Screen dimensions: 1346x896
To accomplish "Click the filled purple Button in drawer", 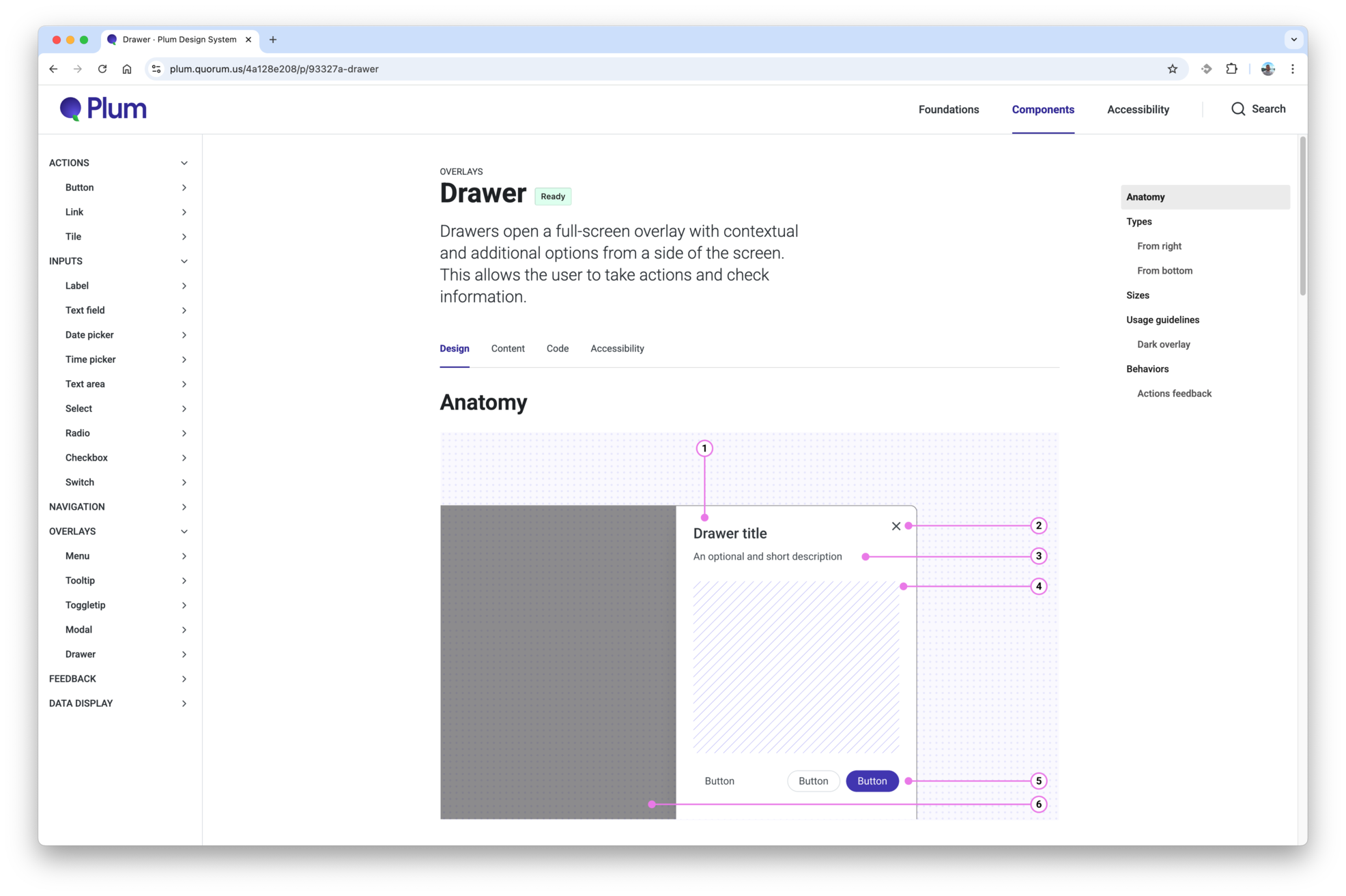I will 872,781.
